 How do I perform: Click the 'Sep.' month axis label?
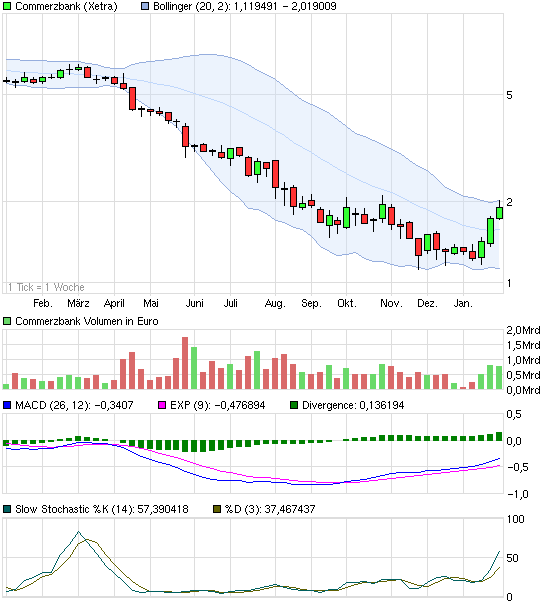[311, 303]
